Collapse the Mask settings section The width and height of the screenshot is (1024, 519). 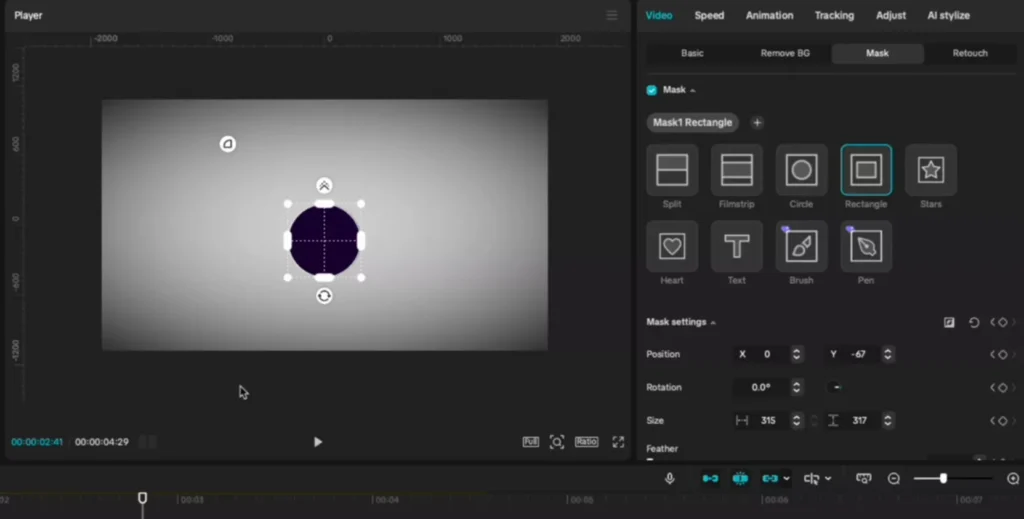click(x=713, y=322)
